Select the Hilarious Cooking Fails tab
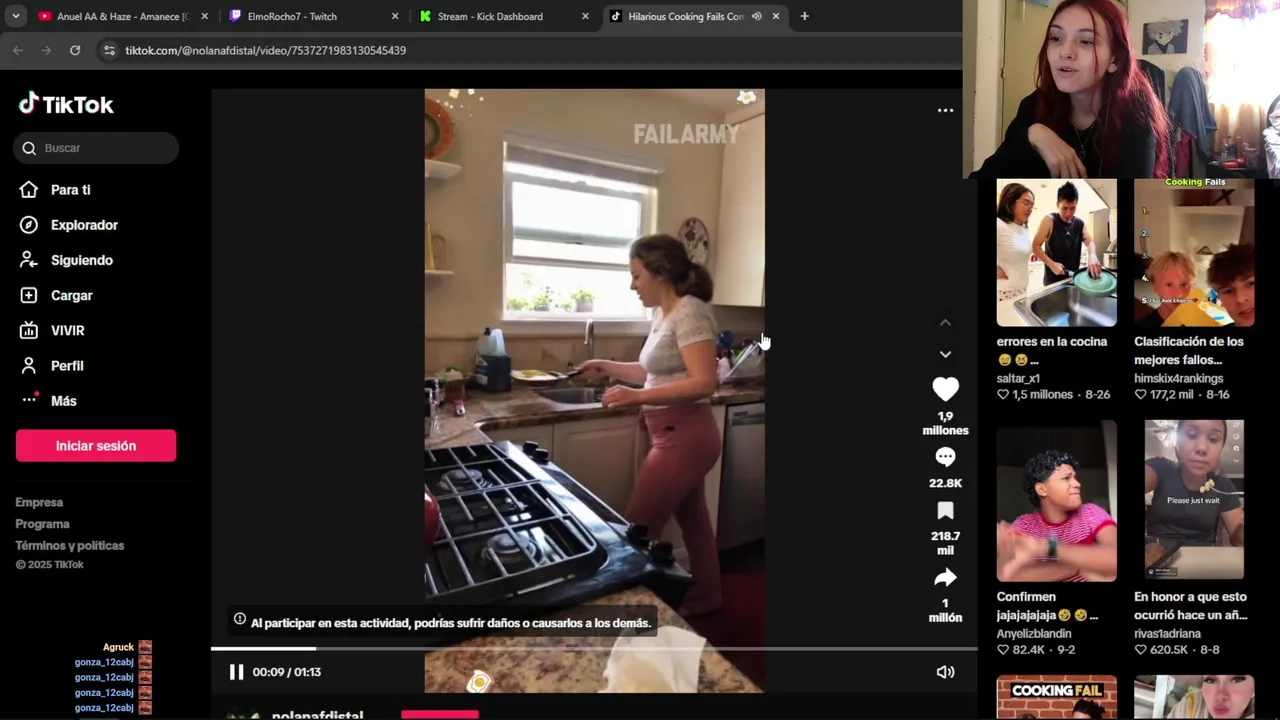1280x720 pixels. [x=685, y=16]
